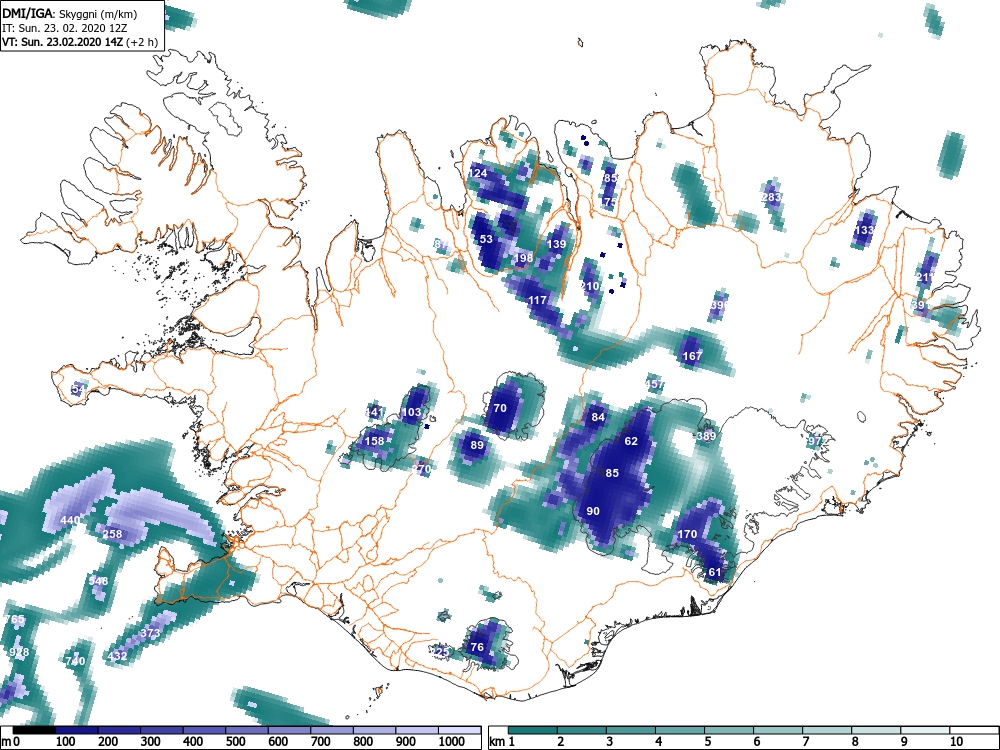Click the visibility value '61' on the map
Image resolution: width=1000 pixels, height=750 pixels.
[x=715, y=573]
